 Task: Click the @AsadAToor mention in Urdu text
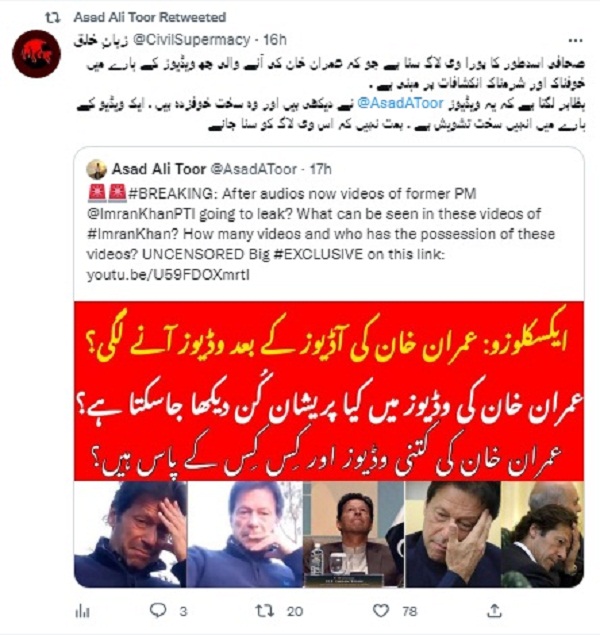pos(400,104)
